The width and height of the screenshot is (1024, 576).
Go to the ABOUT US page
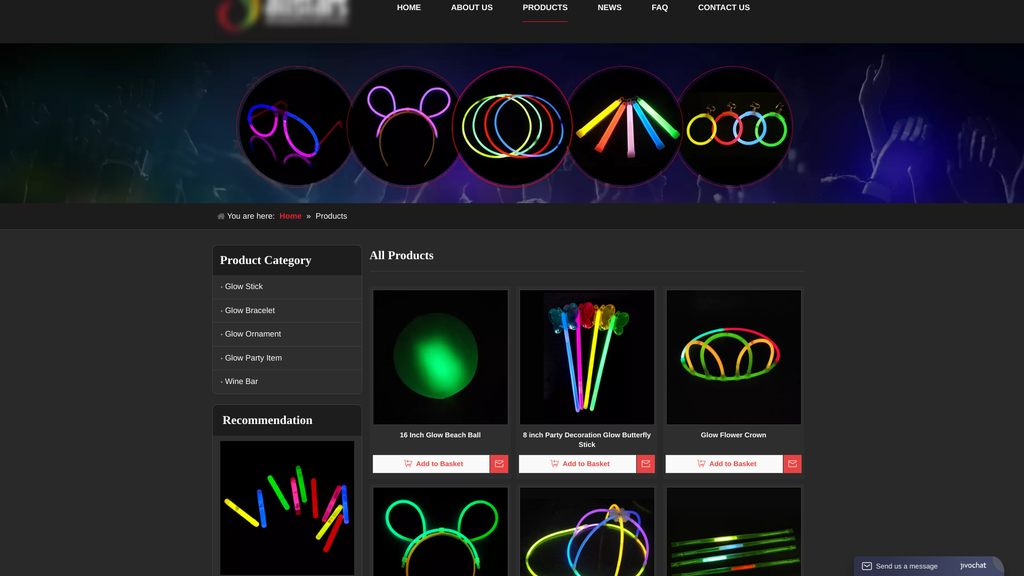pos(472,8)
